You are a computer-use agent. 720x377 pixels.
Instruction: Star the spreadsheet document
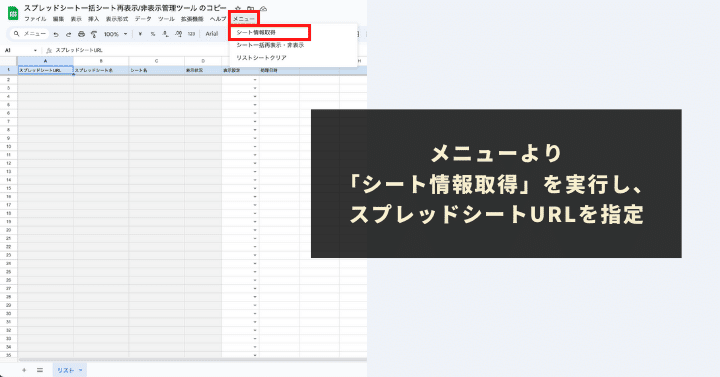pyautogui.click(x=238, y=9)
